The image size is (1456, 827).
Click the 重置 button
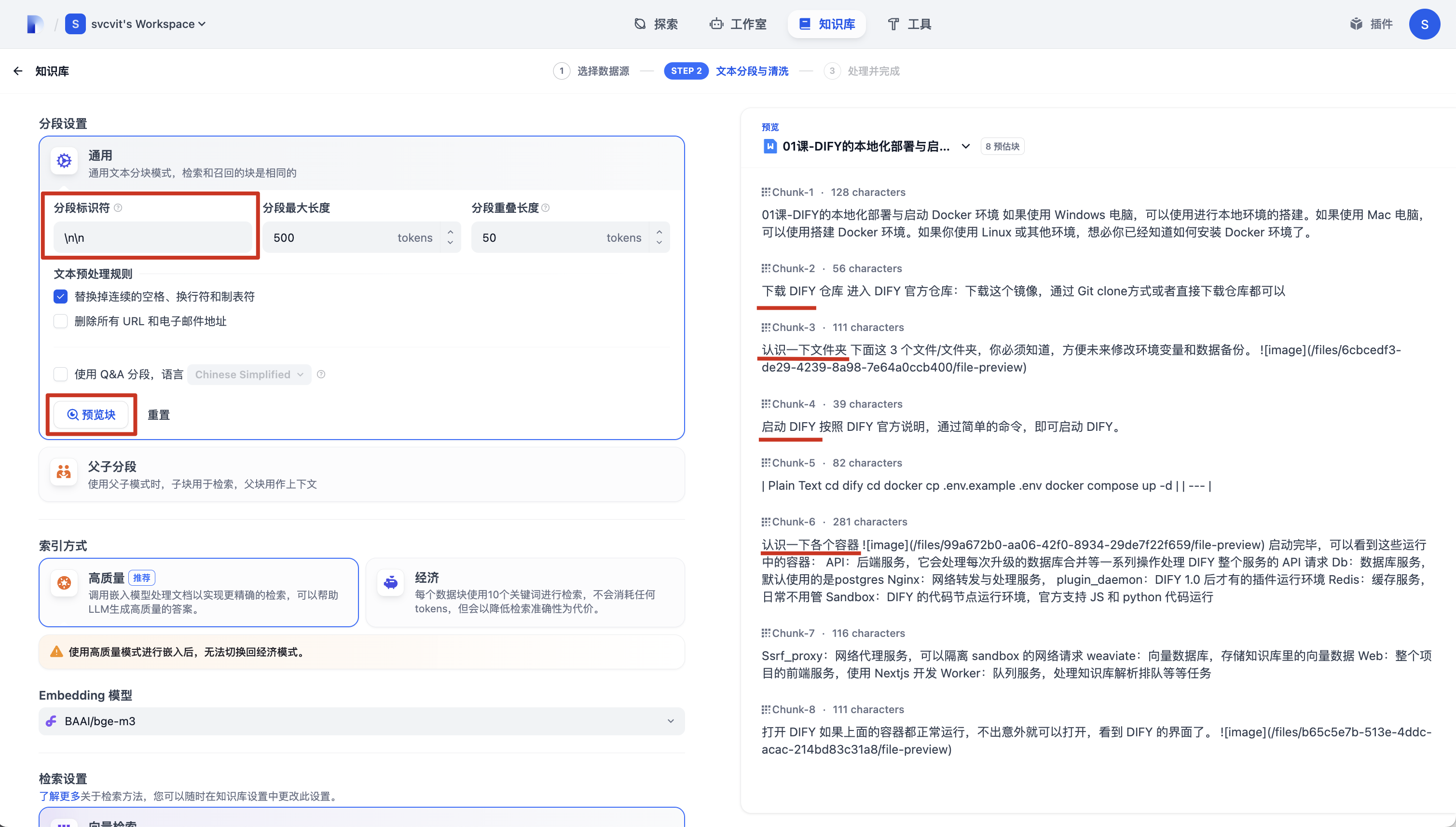pyautogui.click(x=158, y=414)
